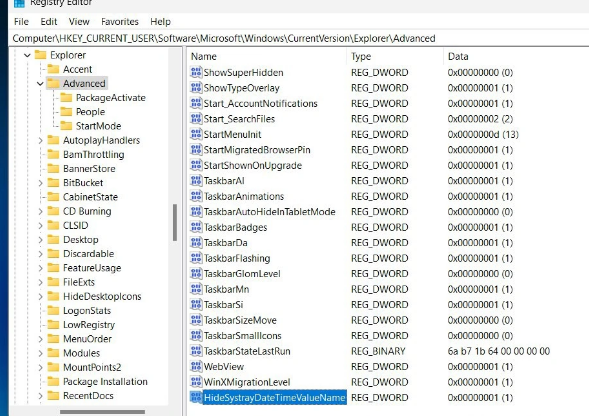The width and height of the screenshot is (589, 416).
Task: Click the Accent folder icon in tree
Action: 53,69
